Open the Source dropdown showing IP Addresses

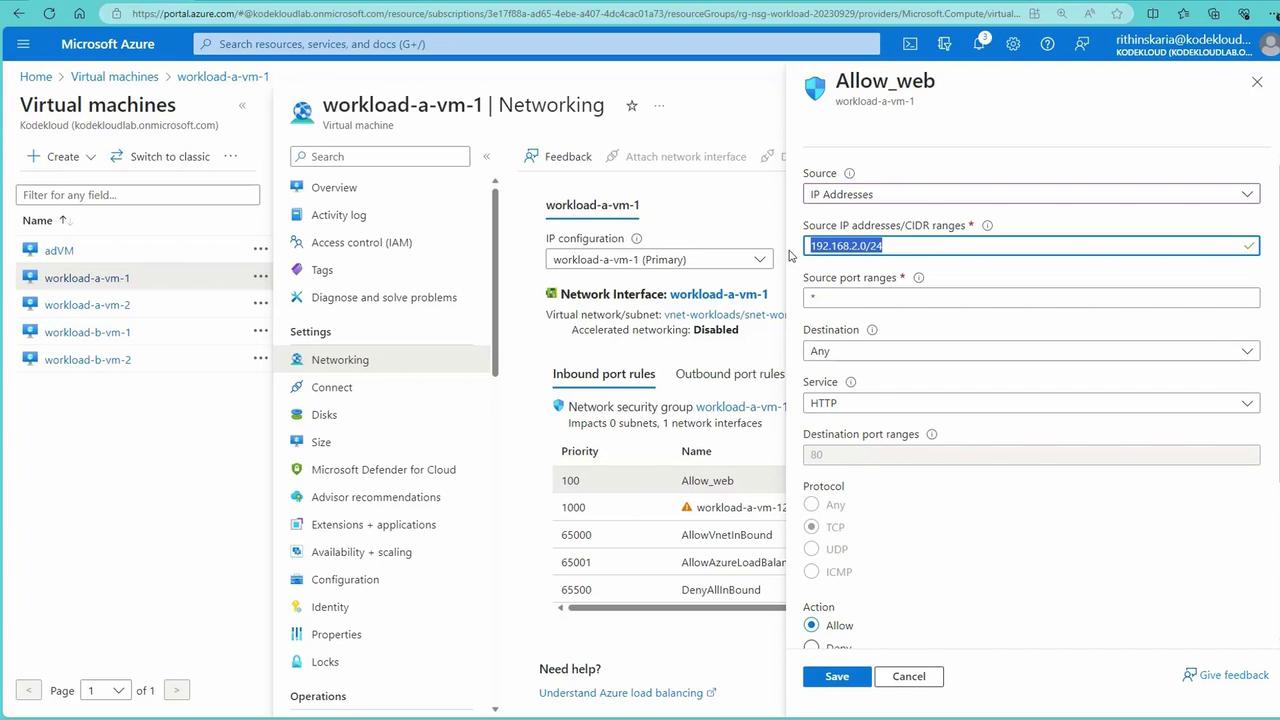(1031, 194)
